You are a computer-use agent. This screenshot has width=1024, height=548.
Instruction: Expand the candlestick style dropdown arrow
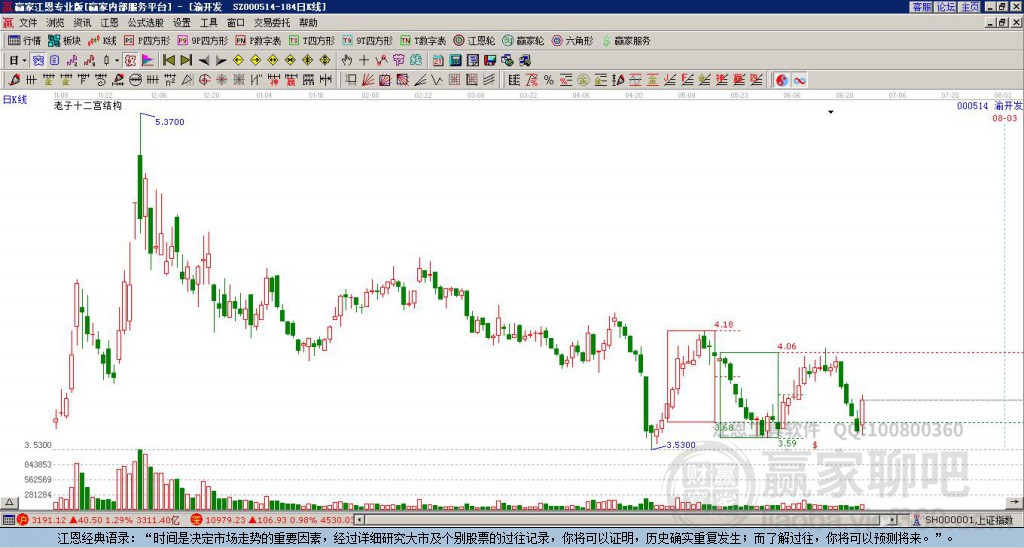tap(118, 61)
